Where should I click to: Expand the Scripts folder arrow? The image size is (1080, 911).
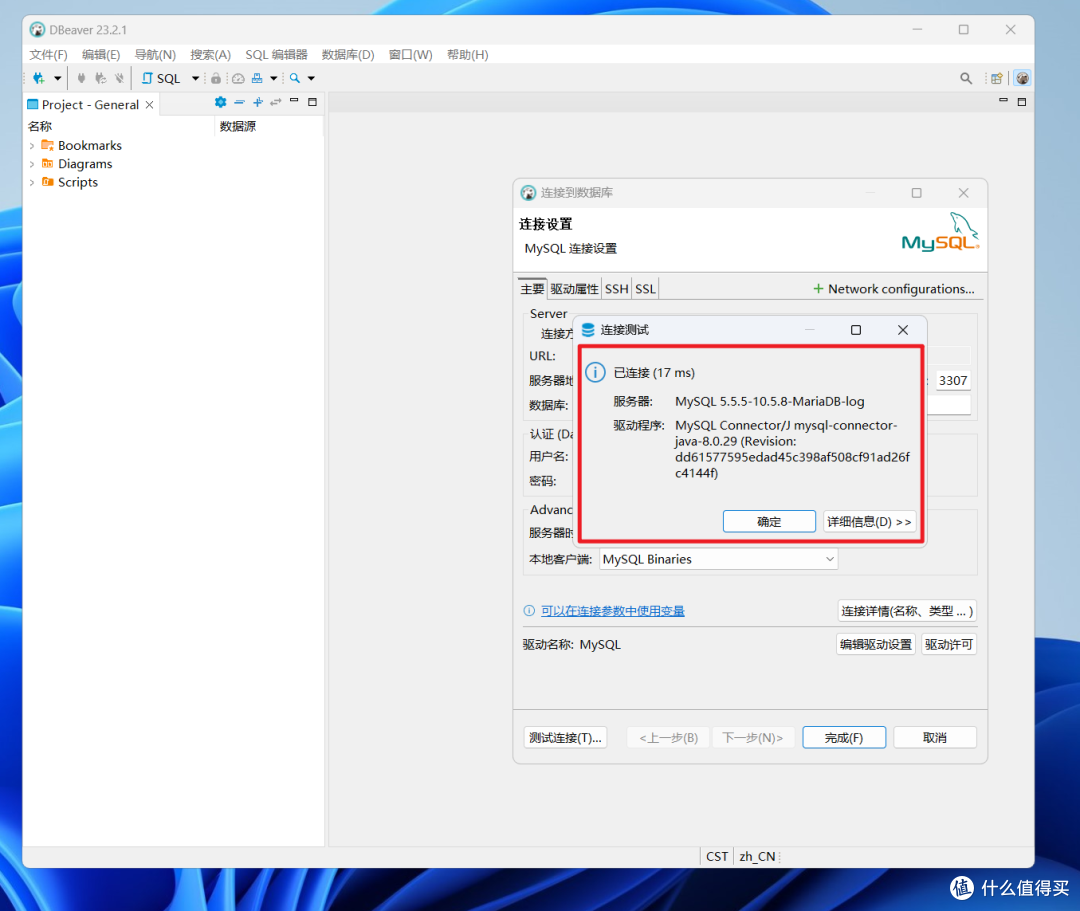point(32,183)
